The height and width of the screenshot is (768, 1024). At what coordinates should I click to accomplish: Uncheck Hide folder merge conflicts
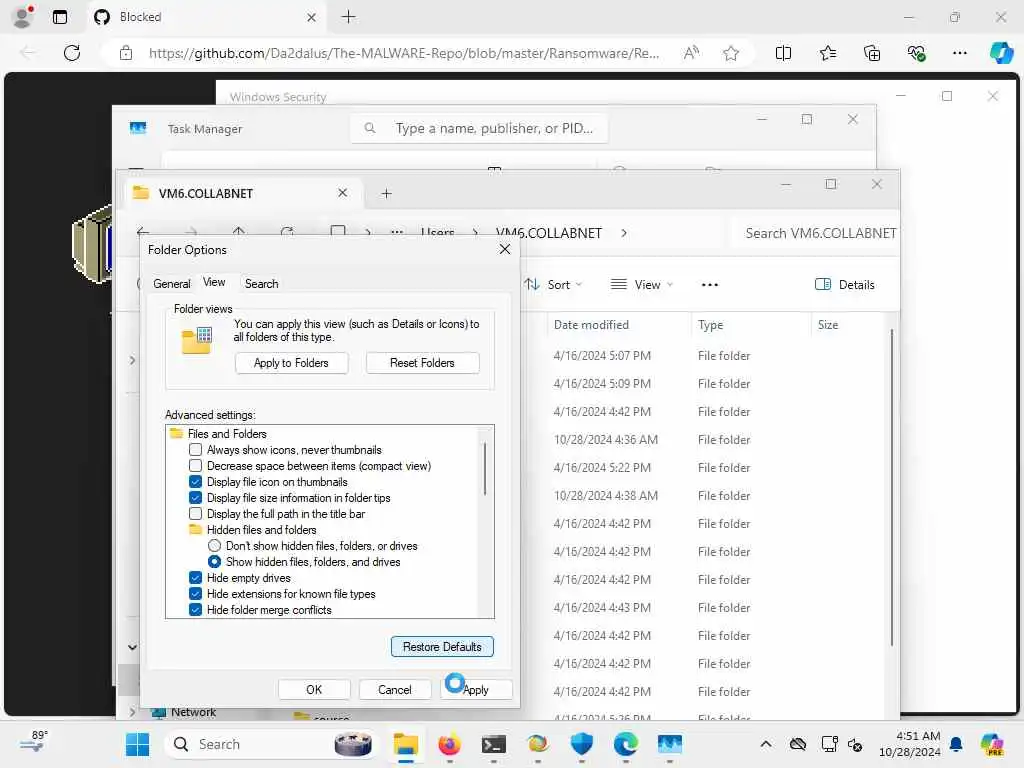click(x=195, y=609)
